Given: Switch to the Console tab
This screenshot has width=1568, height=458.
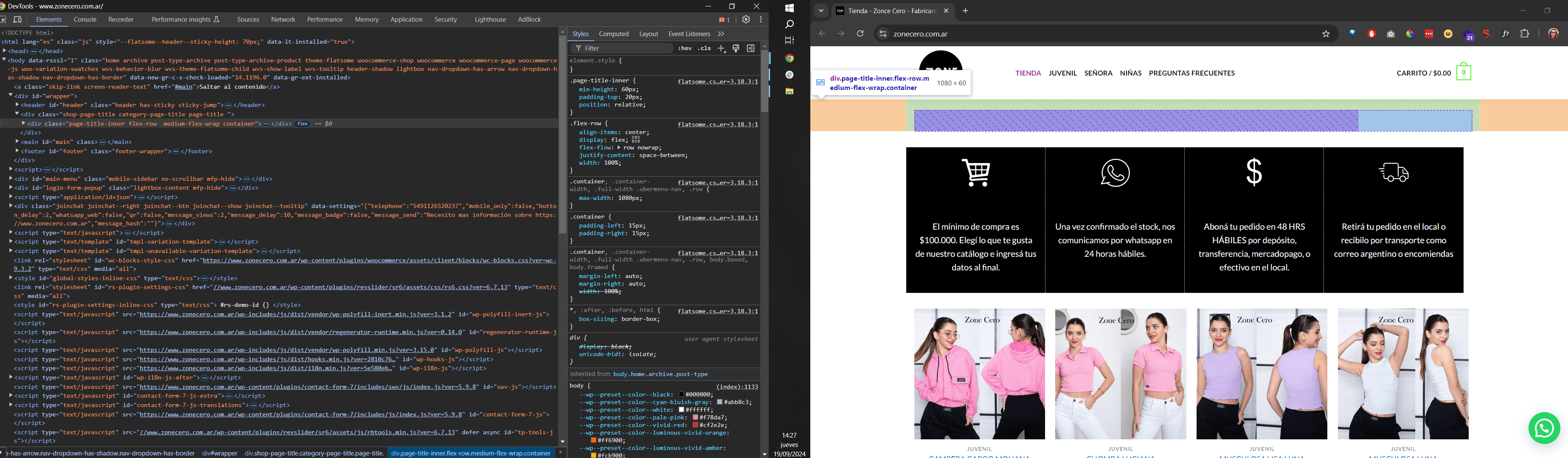Looking at the screenshot, I should [x=85, y=20].
